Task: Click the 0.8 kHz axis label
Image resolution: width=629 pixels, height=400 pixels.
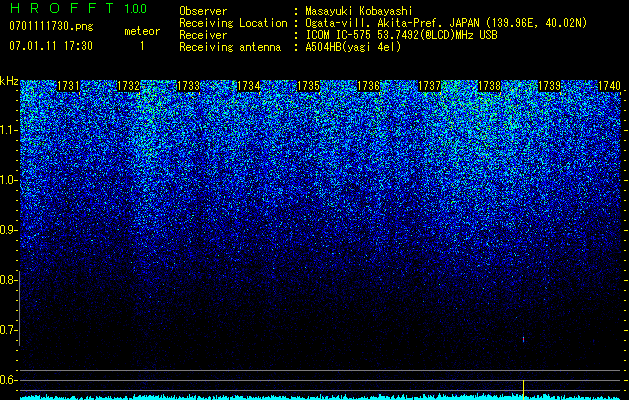Action: click(x=8, y=280)
